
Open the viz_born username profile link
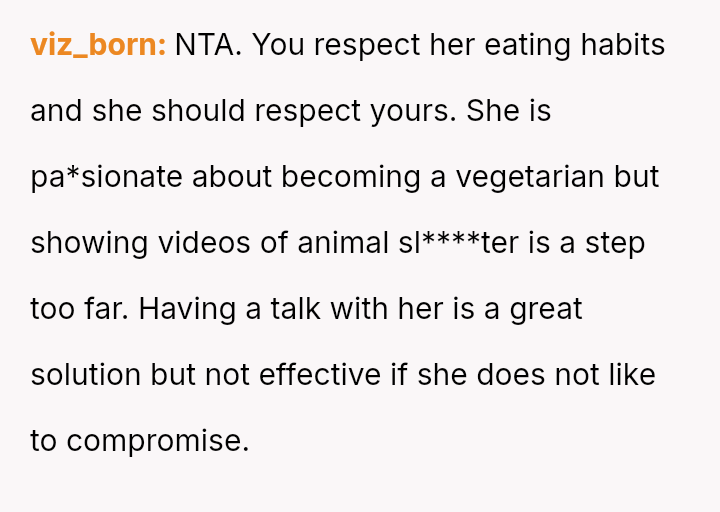tap(98, 45)
